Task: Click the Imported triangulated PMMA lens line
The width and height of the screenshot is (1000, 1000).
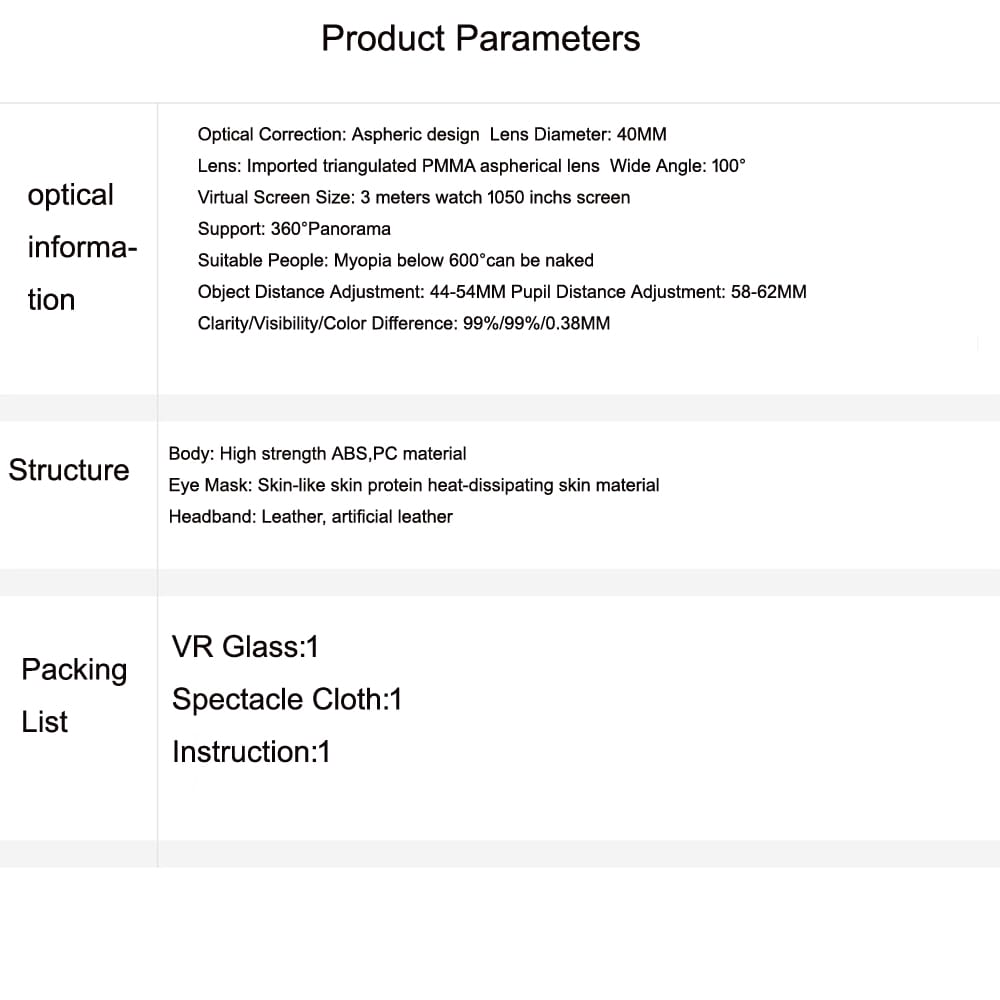Action: 398,166
